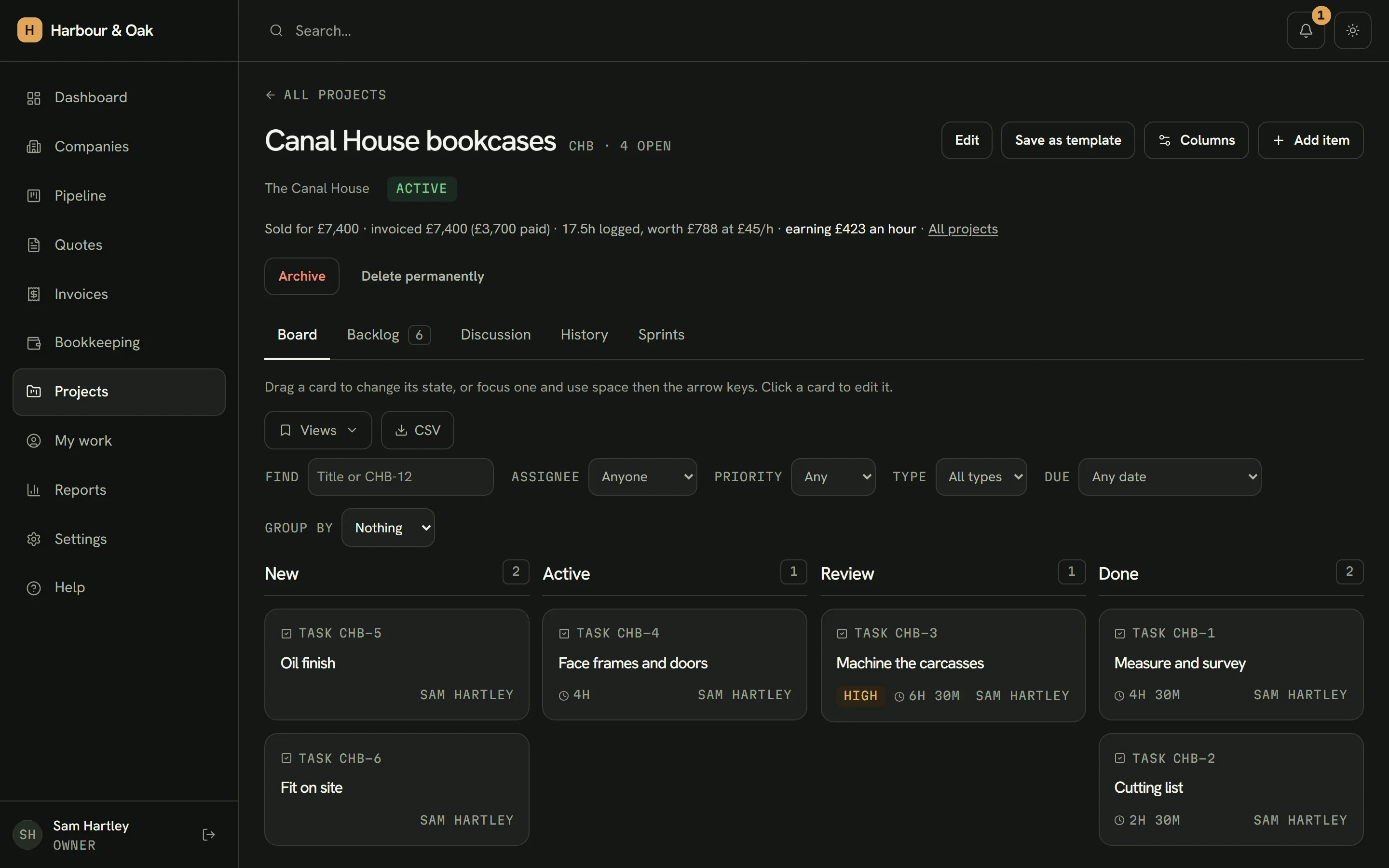This screenshot has width=1389, height=868.
Task: Expand the Views dropdown
Action: (318, 430)
